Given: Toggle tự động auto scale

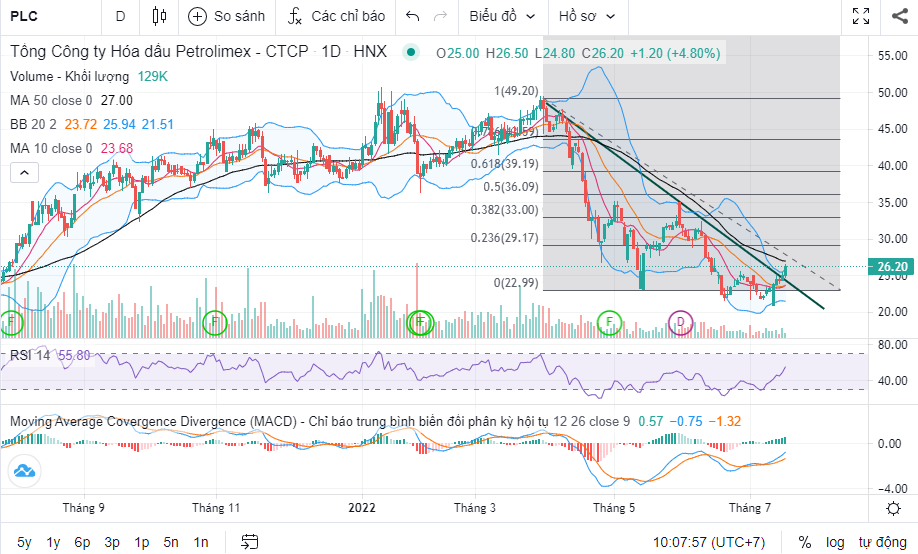Looking at the screenshot, I should click(882, 542).
